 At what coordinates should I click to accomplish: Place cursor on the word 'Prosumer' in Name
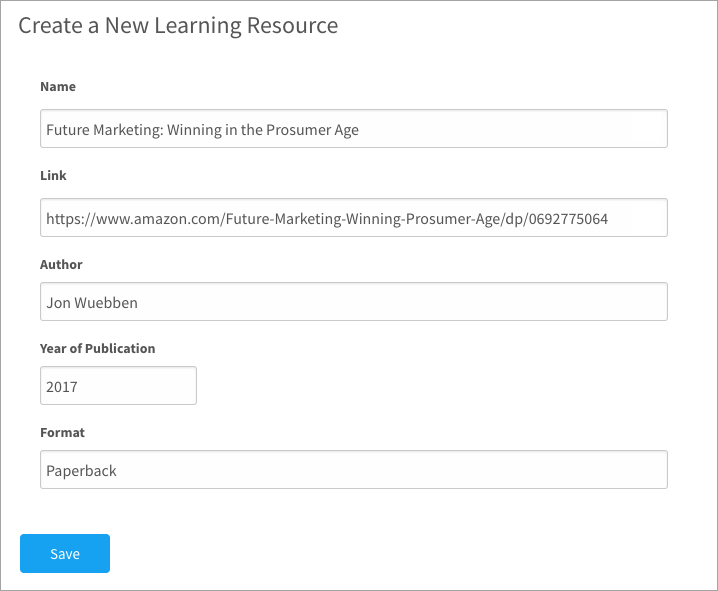[298, 130]
